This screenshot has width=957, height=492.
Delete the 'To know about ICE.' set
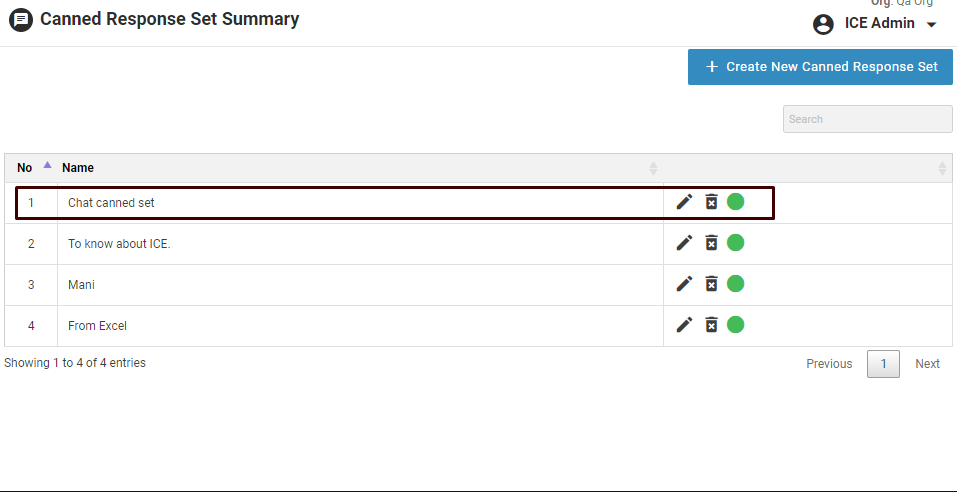(x=711, y=243)
